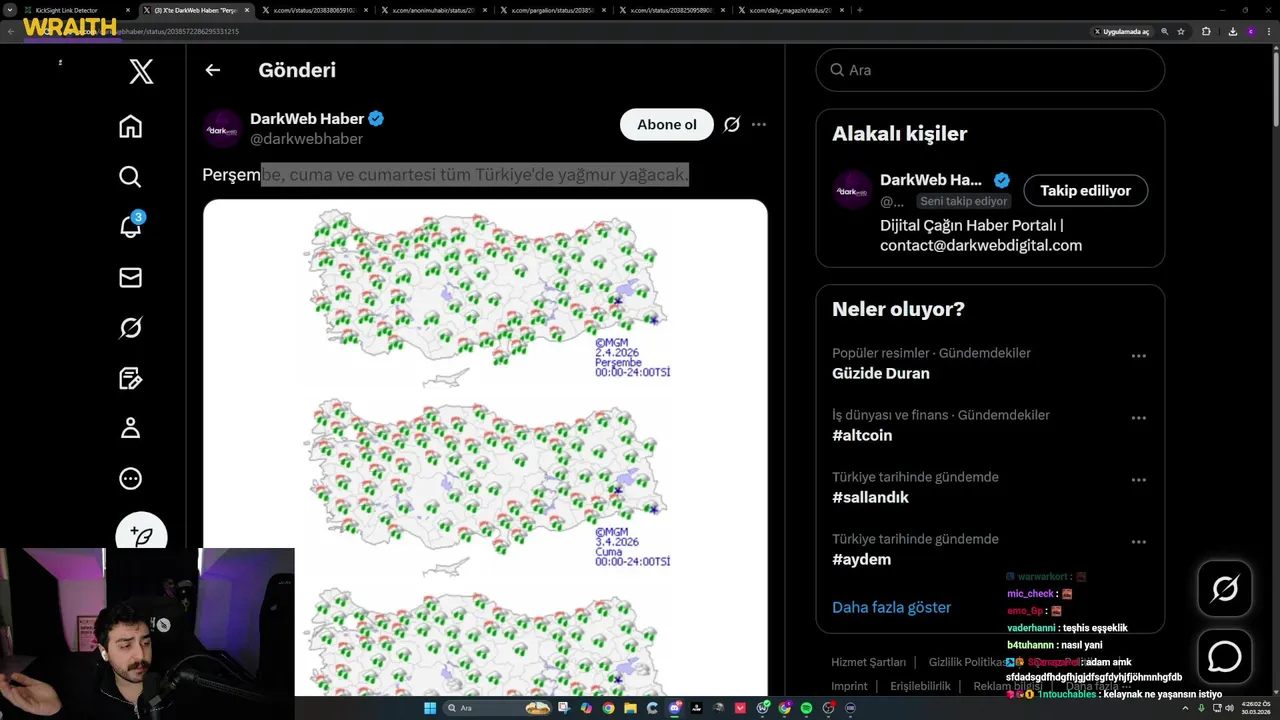Screen dimensions: 1280x720
Task: Open Home via the house icon
Action: coord(130,126)
